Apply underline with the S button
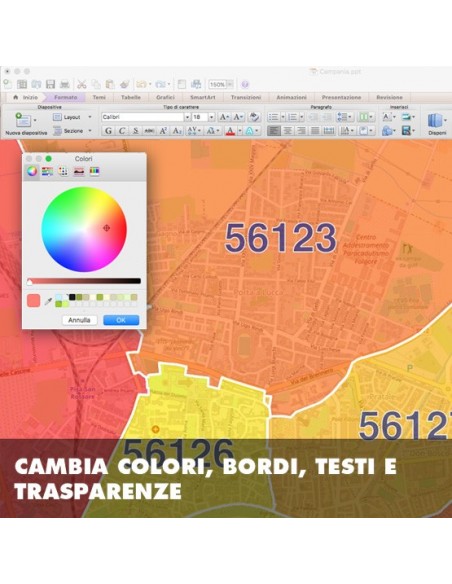 click(136, 131)
